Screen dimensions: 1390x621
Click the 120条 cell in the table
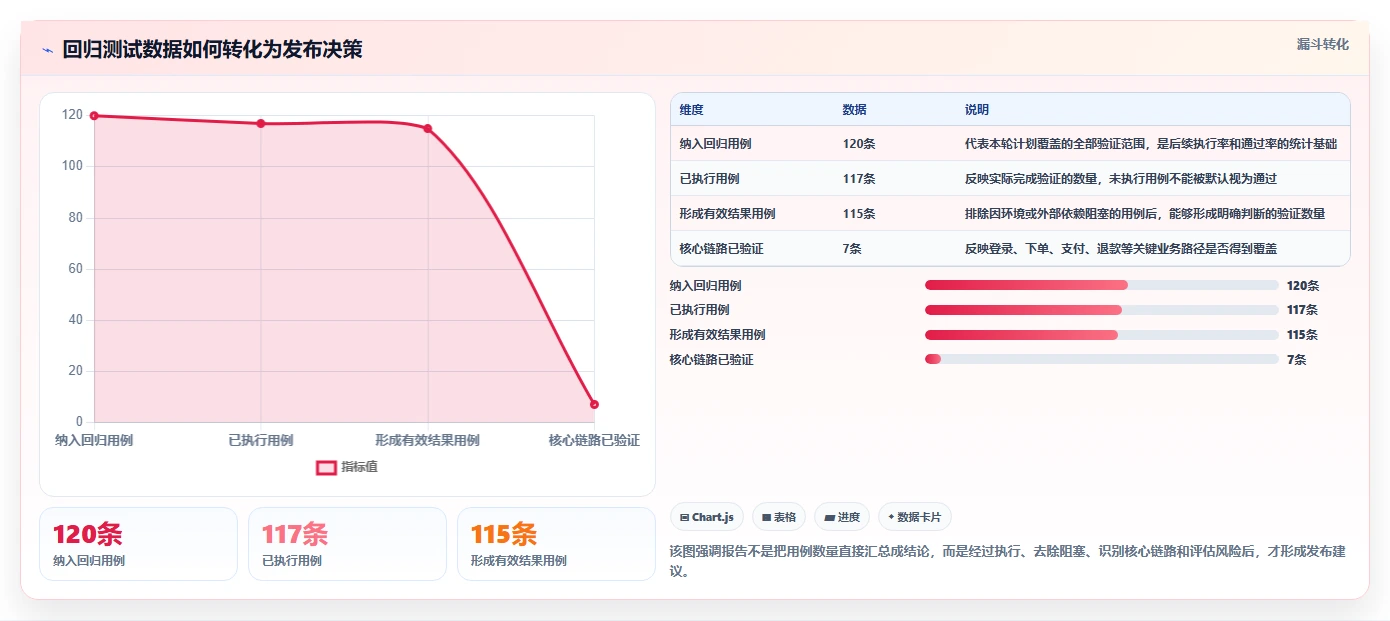tap(859, 144)
